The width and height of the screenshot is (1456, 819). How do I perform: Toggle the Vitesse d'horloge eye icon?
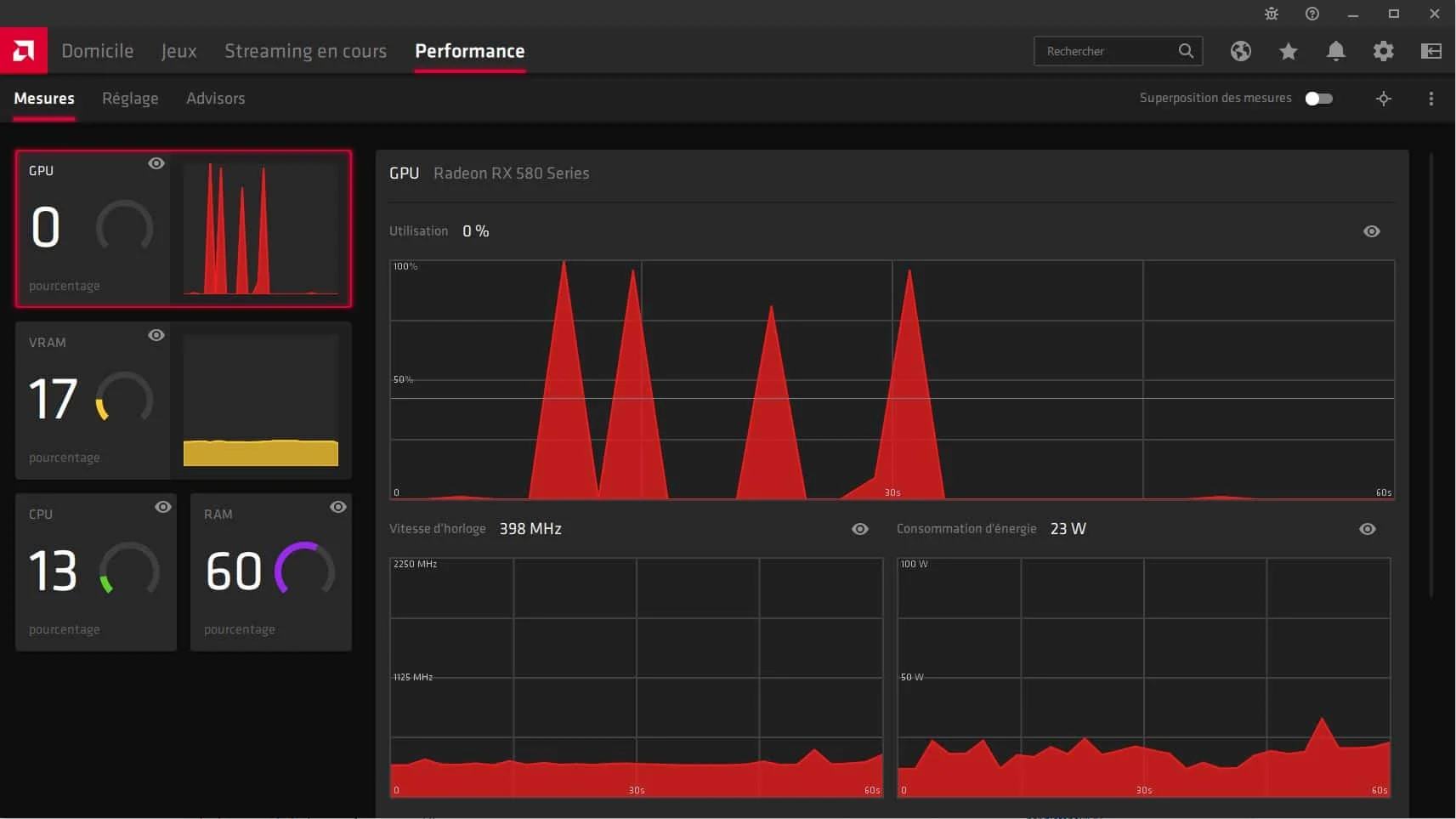click(860, 529)
